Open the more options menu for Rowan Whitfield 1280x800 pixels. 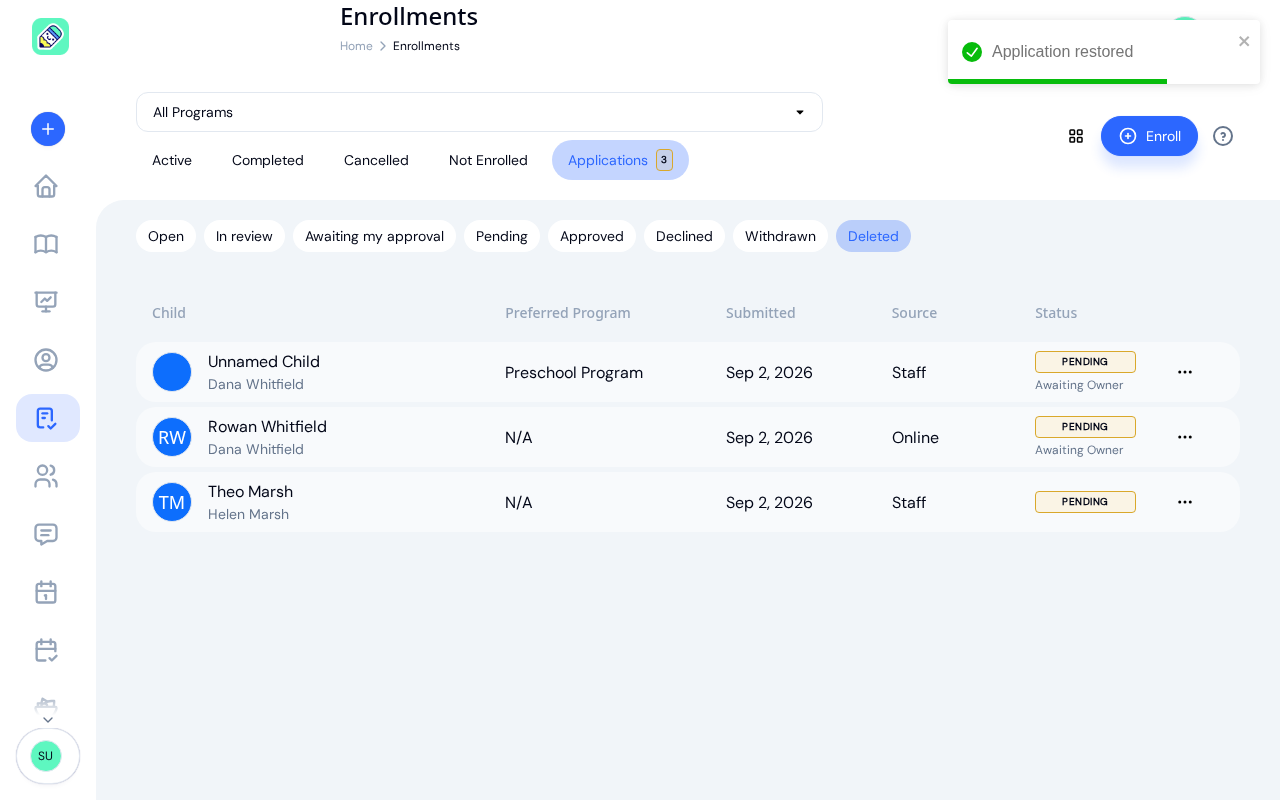(x=1185, y=437)
